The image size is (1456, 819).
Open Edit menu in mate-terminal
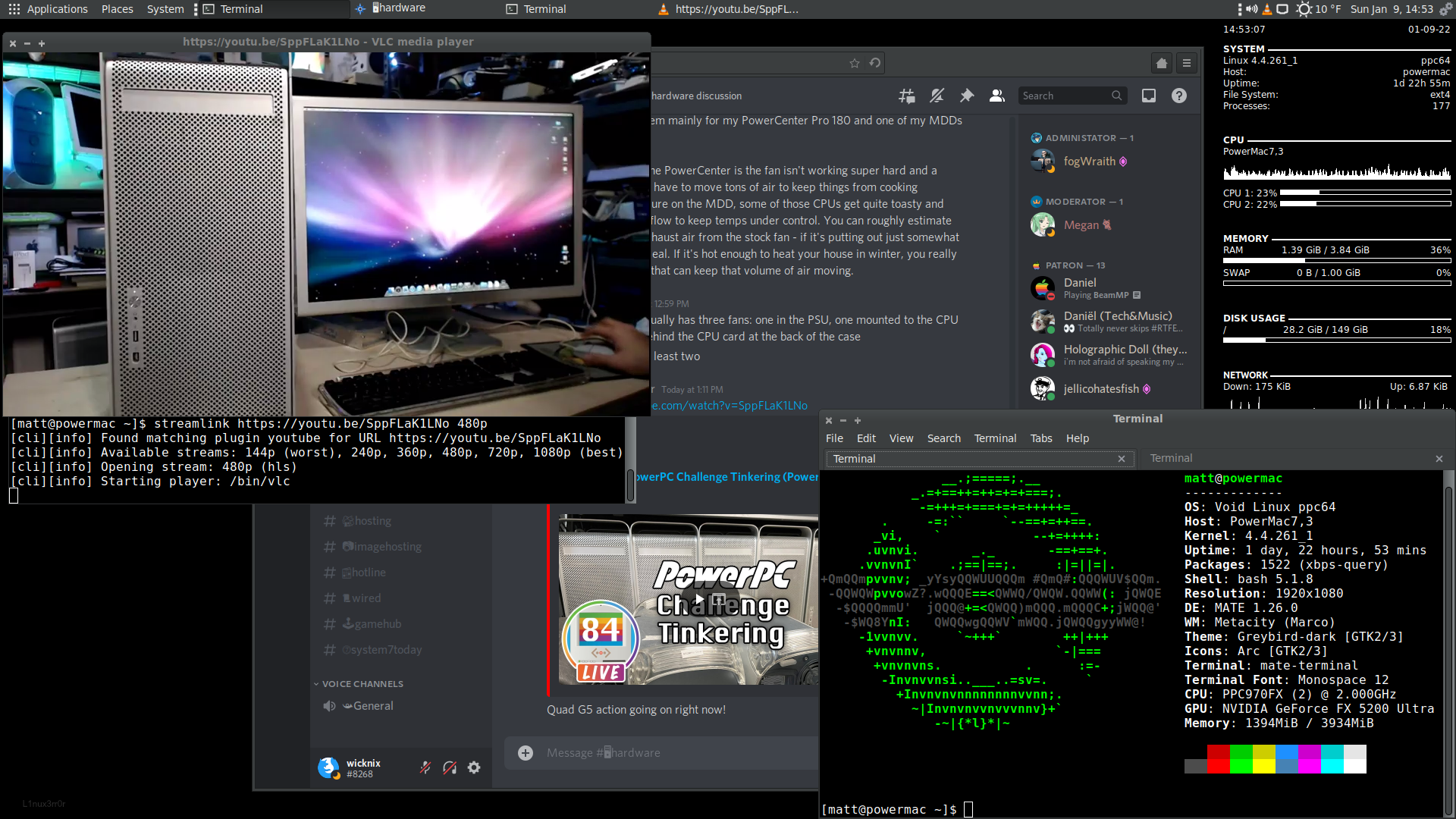(x=866, y=438)
